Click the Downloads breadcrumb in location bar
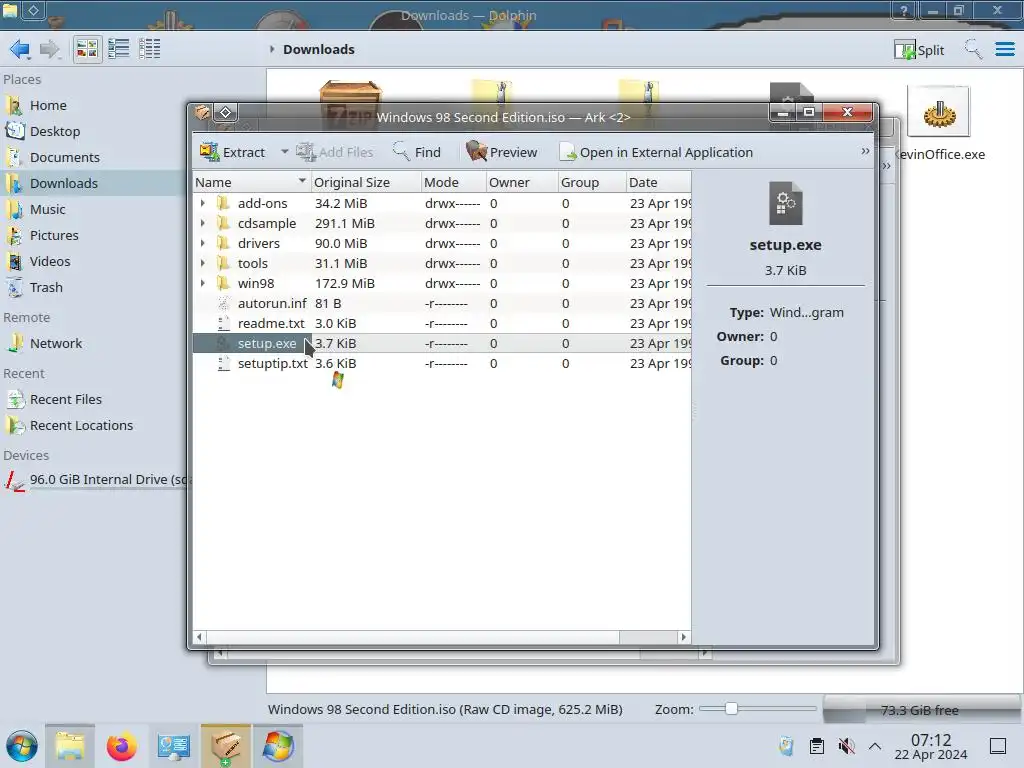The width and height of the screenshot is (1024, 768). point(319,50)
